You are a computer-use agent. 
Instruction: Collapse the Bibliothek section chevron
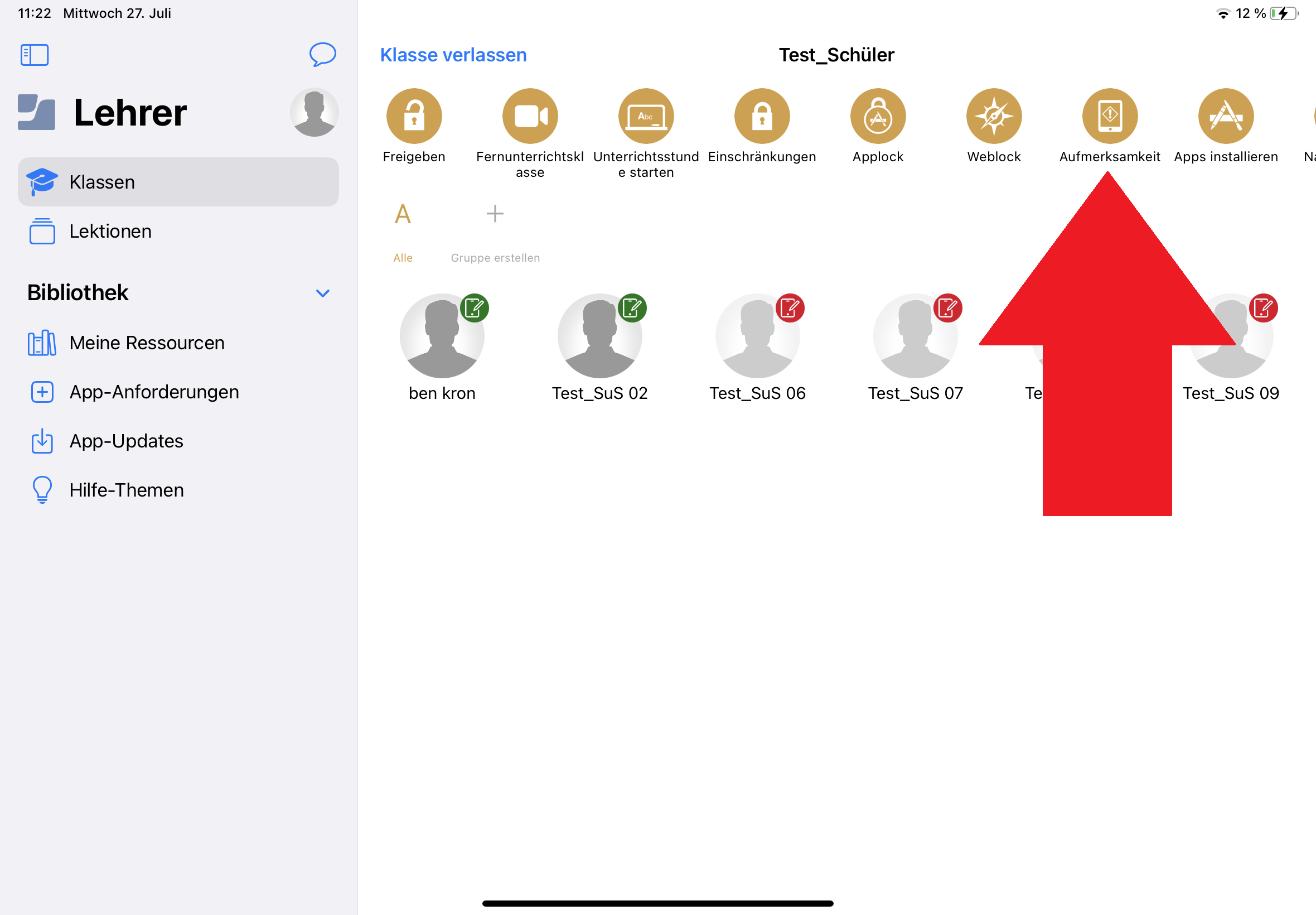tap(322, 293)
